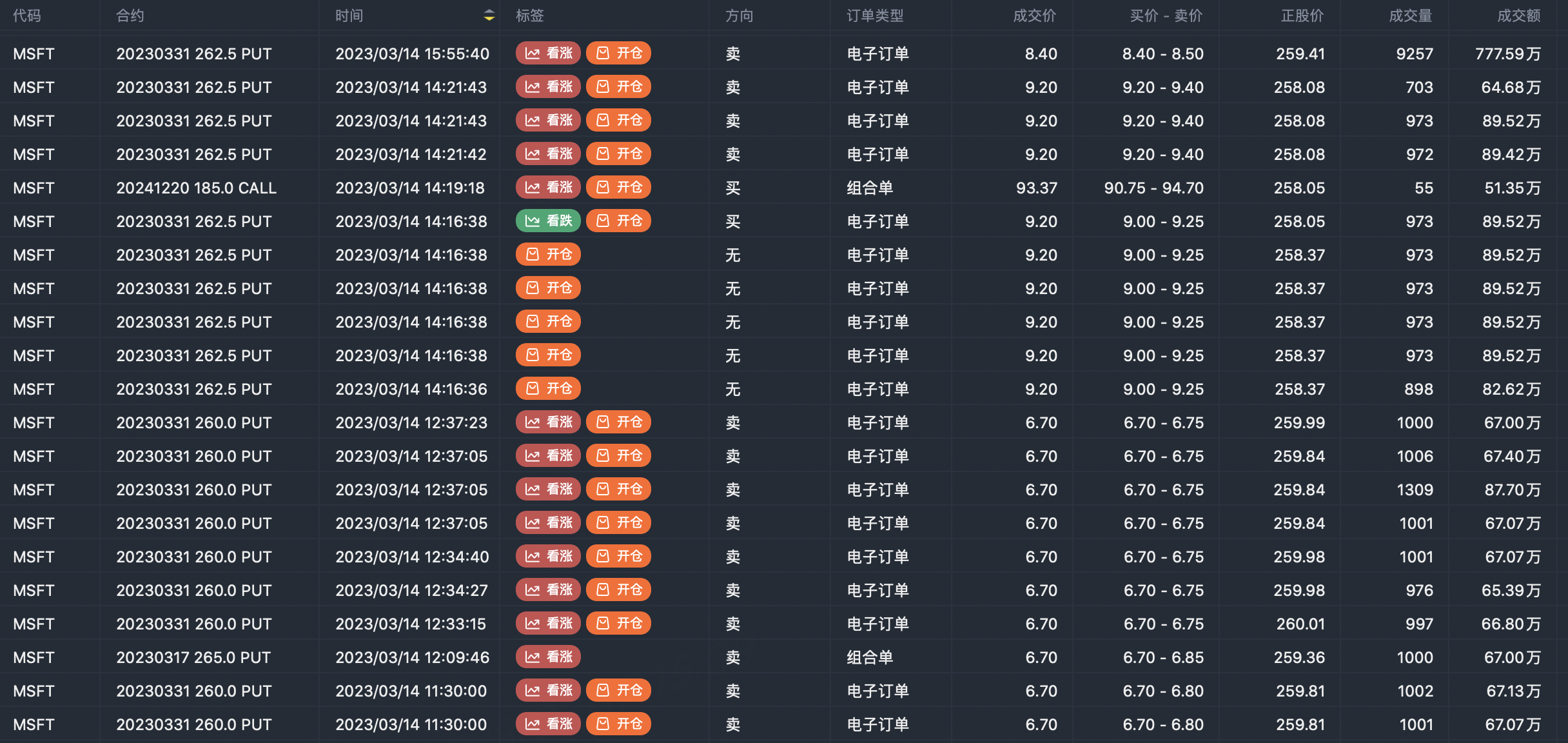This screenshot has width=1568, height=743.
Task: Click the 开仓 tag in the 12:34:40 row
Action: point(618,556)
